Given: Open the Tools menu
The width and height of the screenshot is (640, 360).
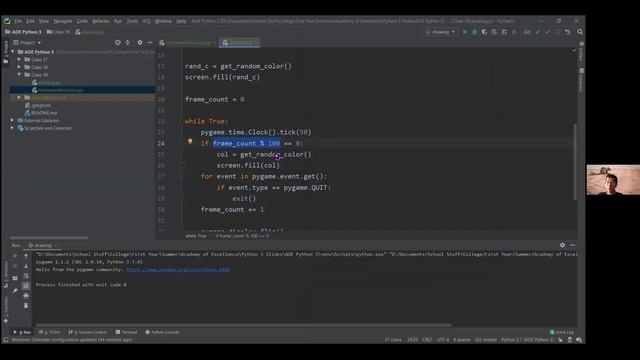Looking at the screenshot, I should pos(132,21).
